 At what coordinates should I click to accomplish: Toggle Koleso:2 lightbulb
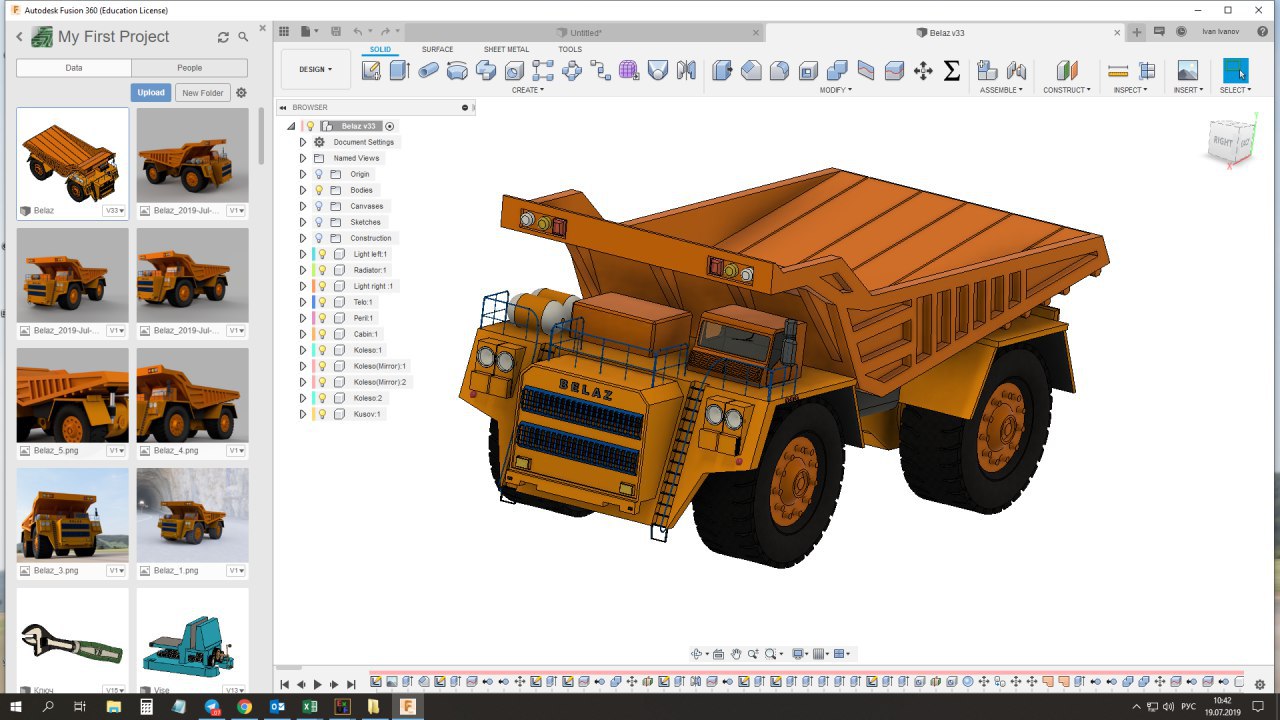322,398
